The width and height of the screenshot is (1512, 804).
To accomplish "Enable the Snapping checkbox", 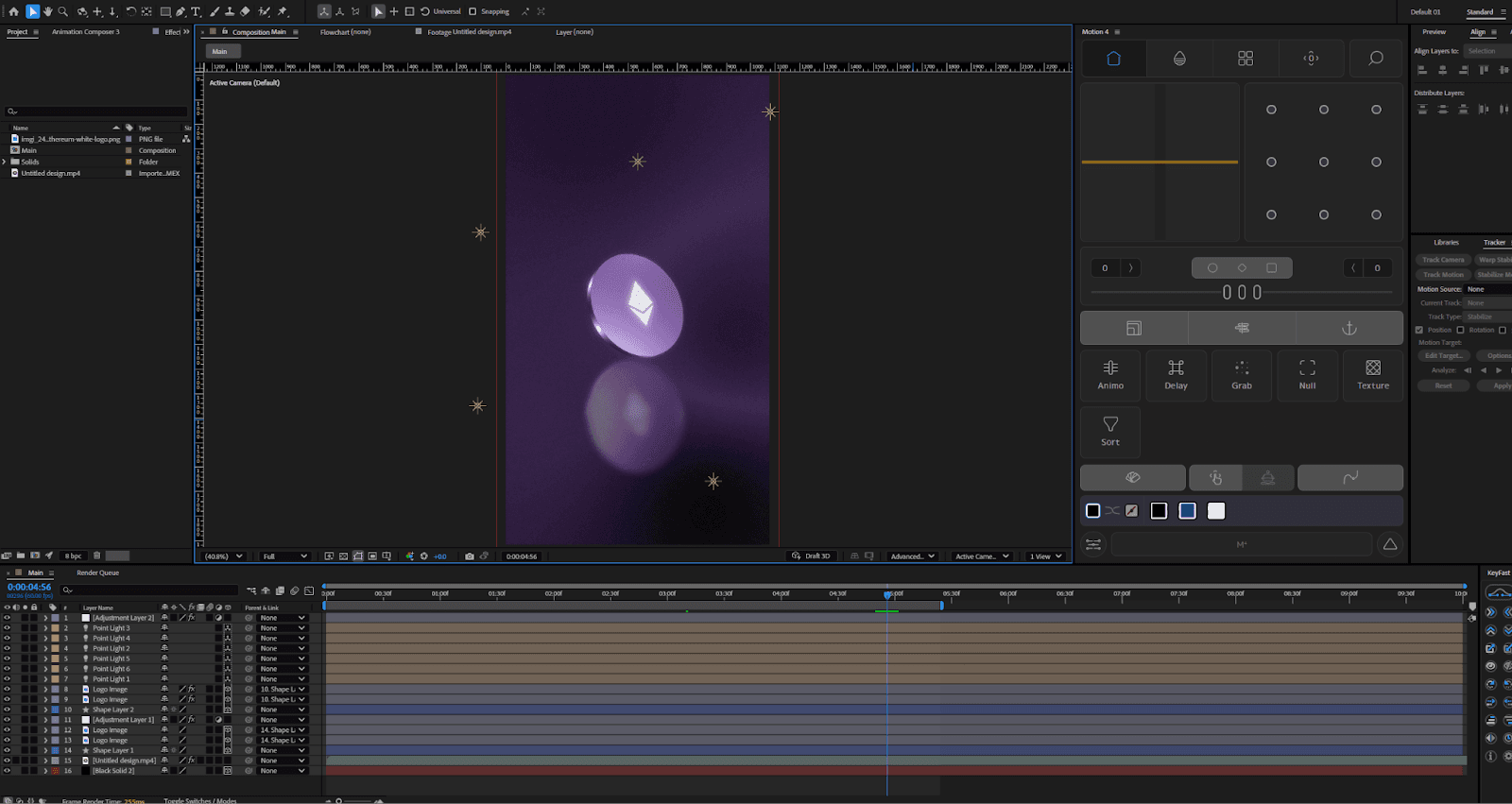I will pyautogui.click(x=472, y=11).
